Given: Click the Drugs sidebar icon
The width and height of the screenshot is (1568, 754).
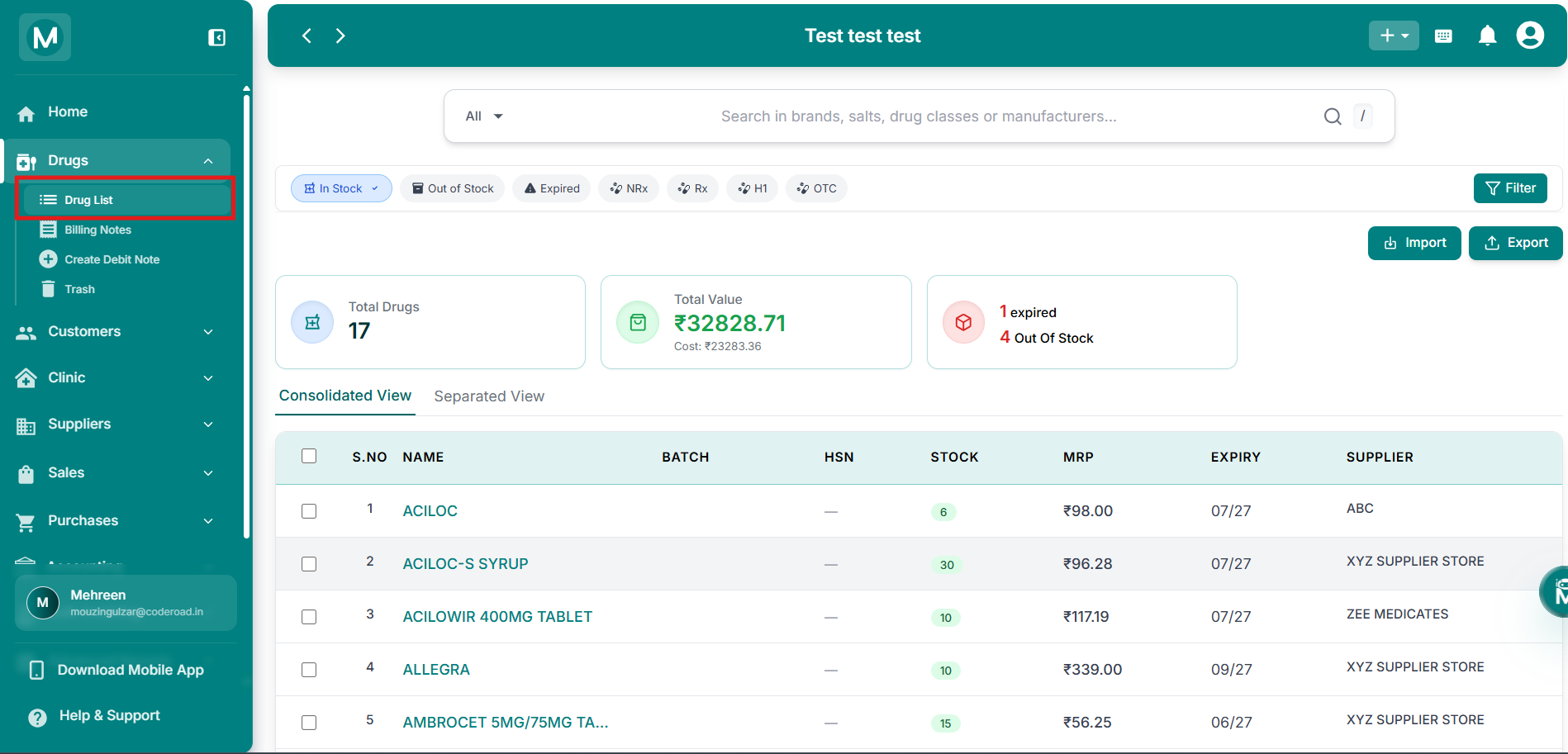Looking at the screenshot, I should tap(26, 162).
